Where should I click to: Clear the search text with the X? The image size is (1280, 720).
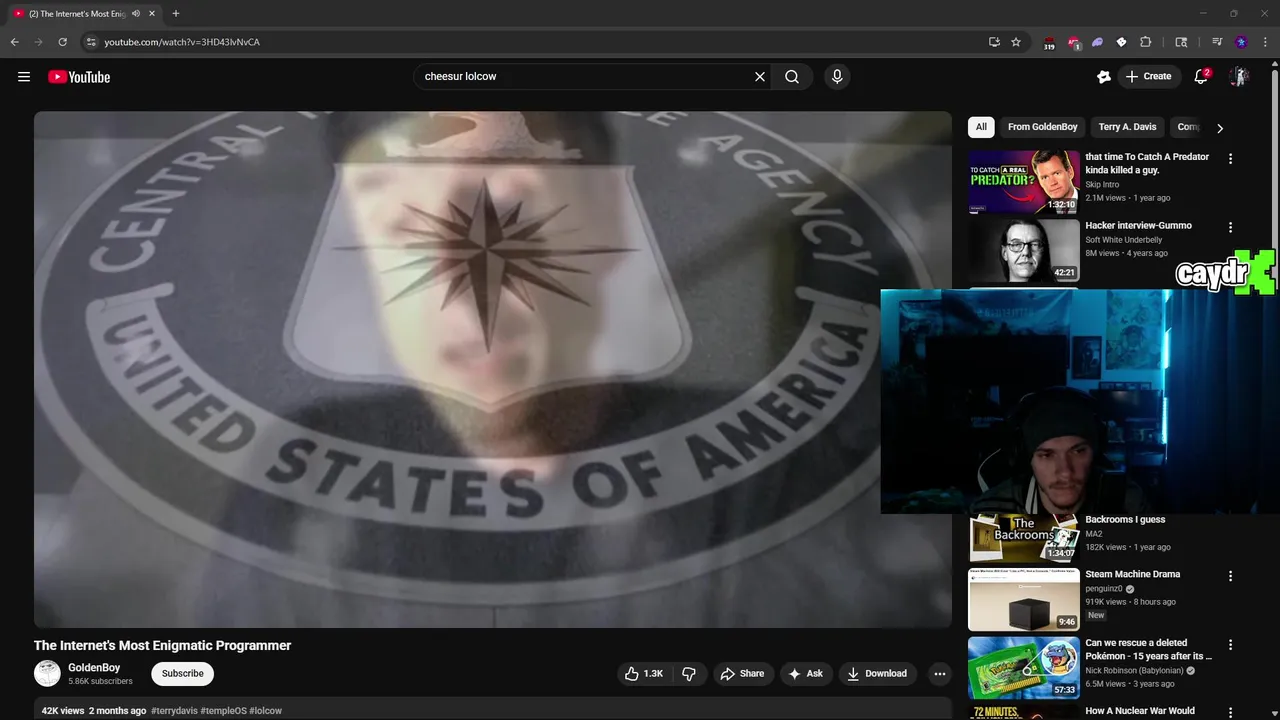pos(760,77)
